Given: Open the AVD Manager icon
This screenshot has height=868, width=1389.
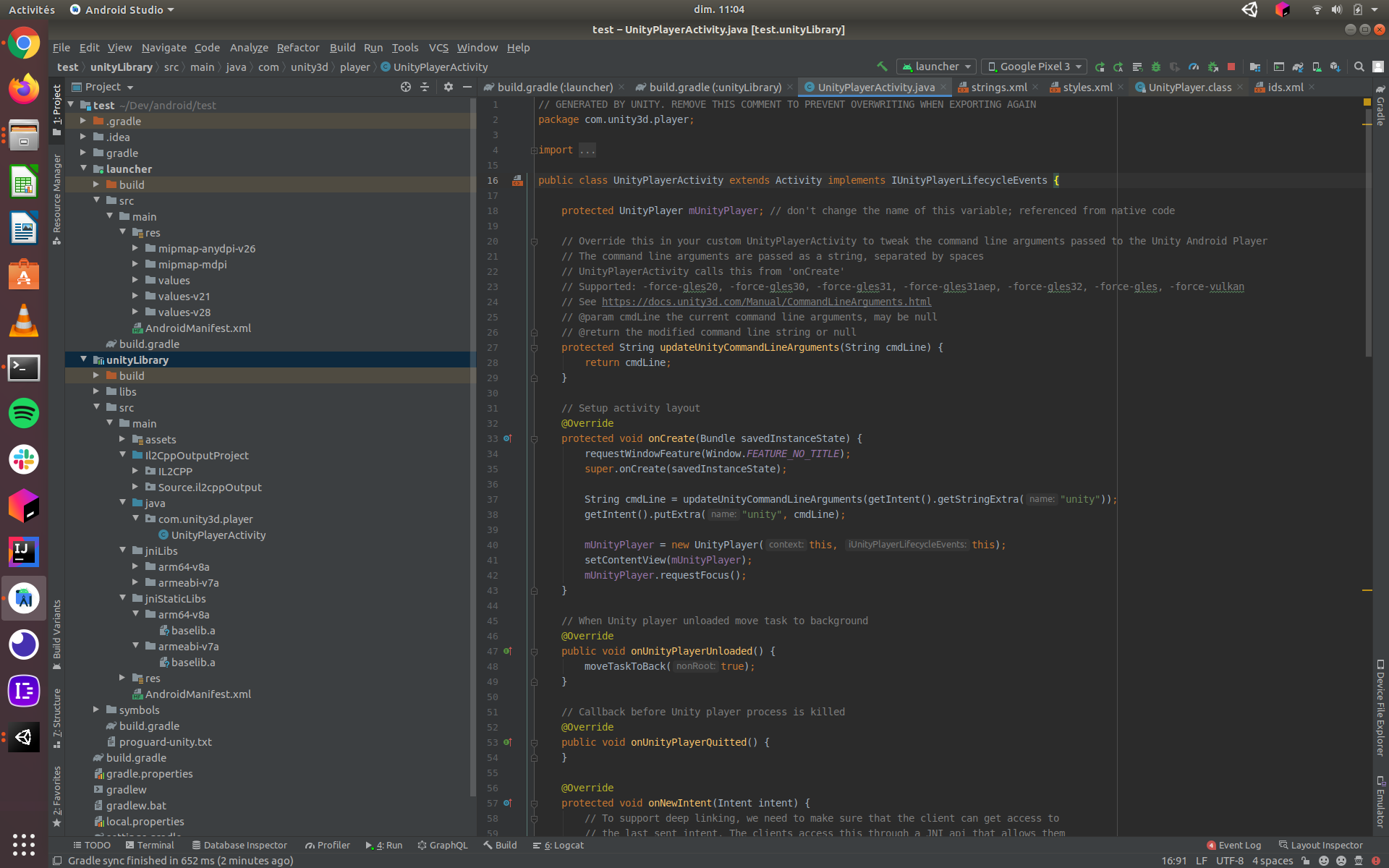Looking at the screenshot, I should (x=1317, y=67).
